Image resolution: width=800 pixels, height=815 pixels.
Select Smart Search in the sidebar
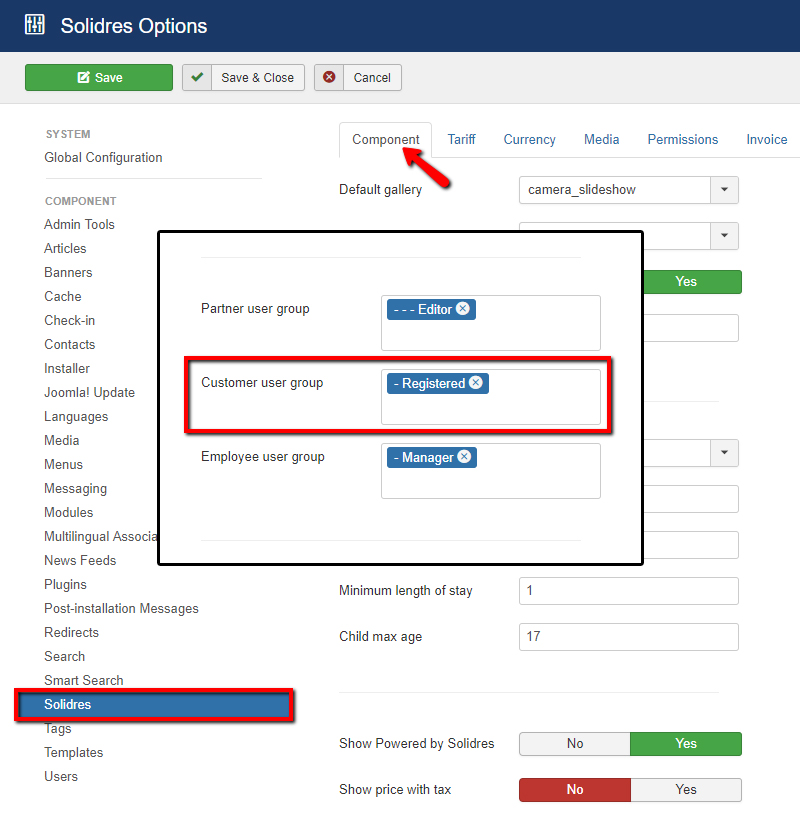tap(83, 680)
